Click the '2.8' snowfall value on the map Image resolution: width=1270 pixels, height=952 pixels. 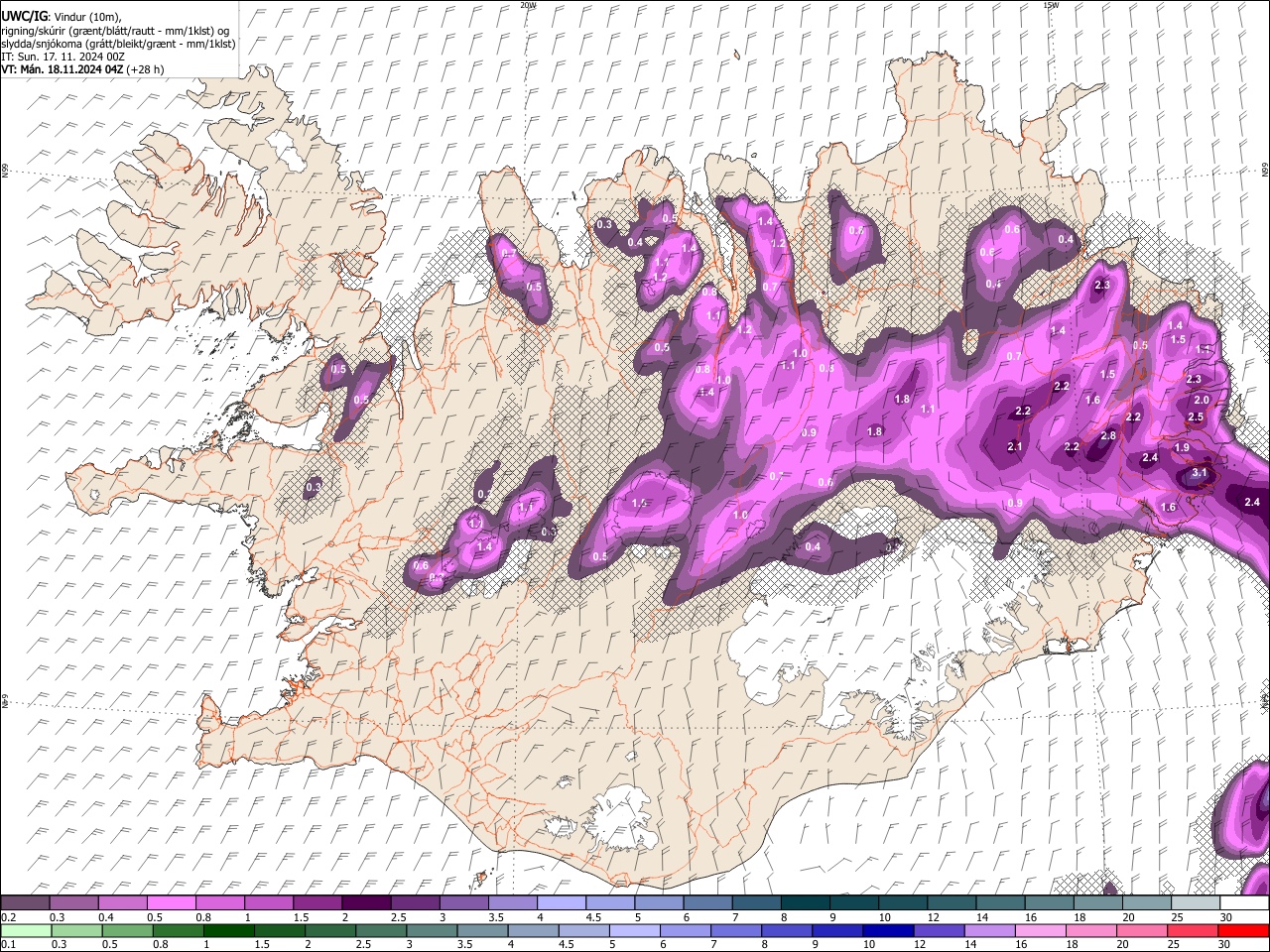1108,436
